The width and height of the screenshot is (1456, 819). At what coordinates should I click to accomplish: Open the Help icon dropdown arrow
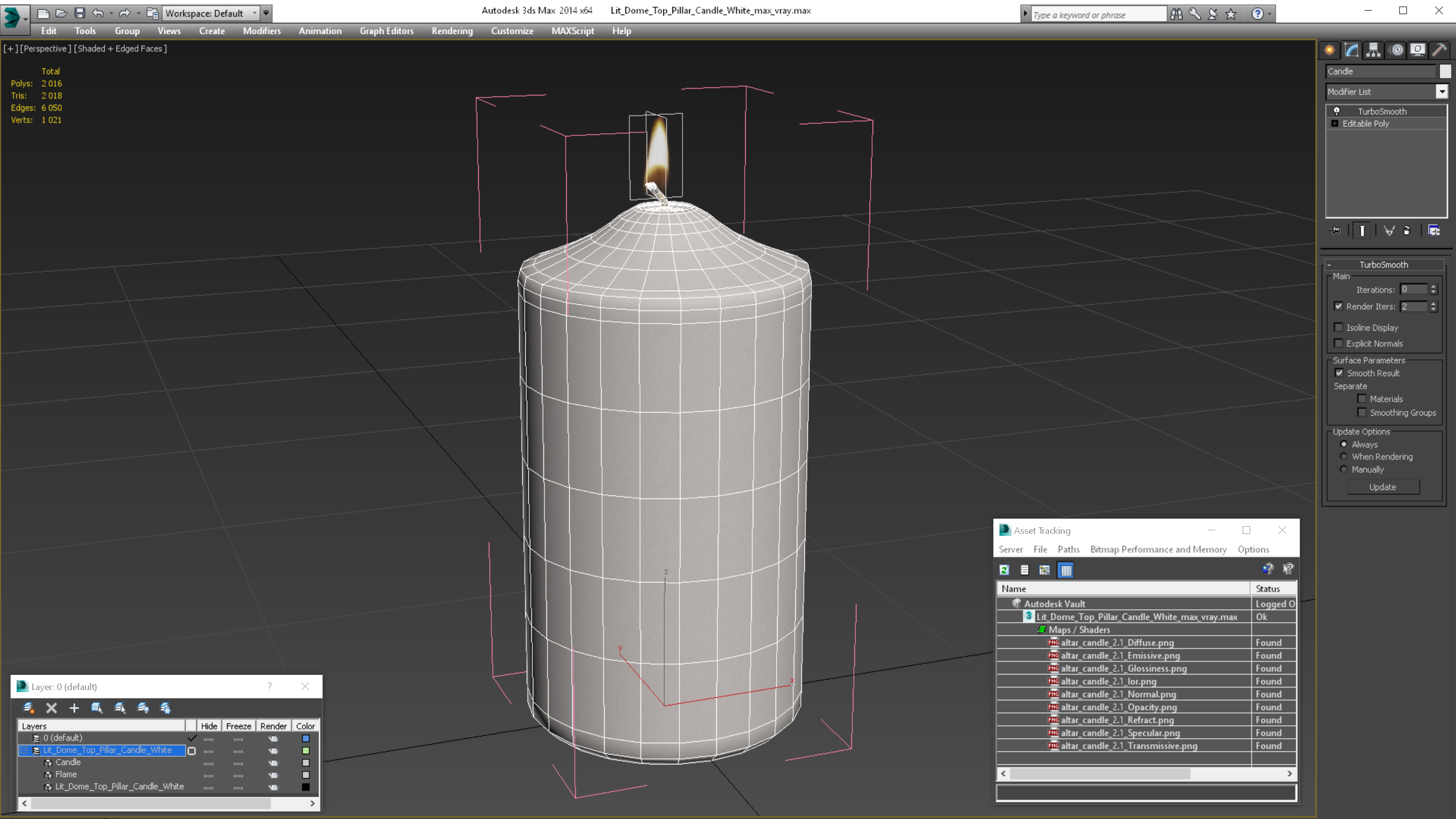(x=1270, y=14)
